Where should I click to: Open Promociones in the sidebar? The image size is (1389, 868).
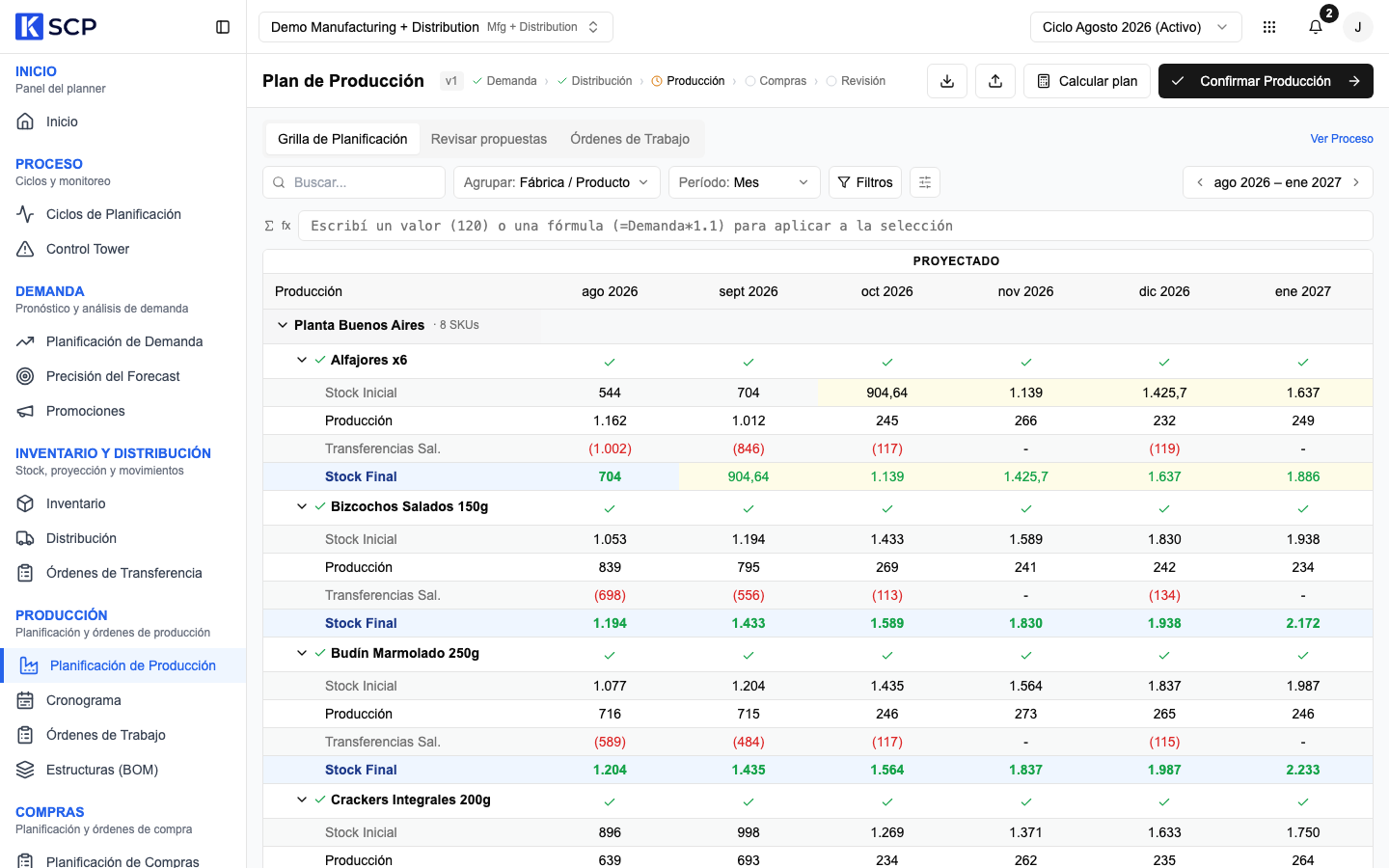tap(123, 411)
